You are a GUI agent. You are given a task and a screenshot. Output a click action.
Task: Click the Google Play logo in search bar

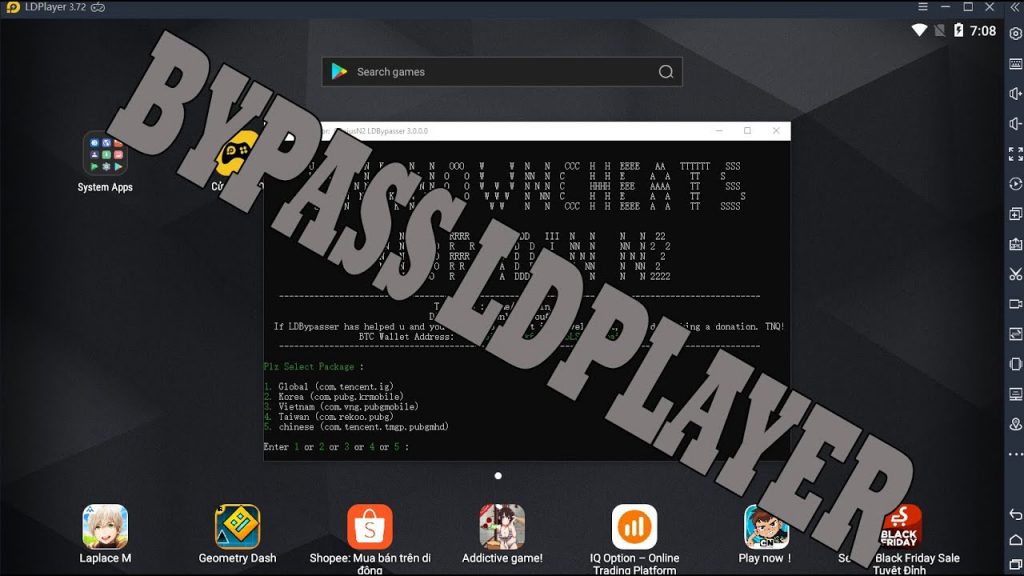tap(339, 72)
